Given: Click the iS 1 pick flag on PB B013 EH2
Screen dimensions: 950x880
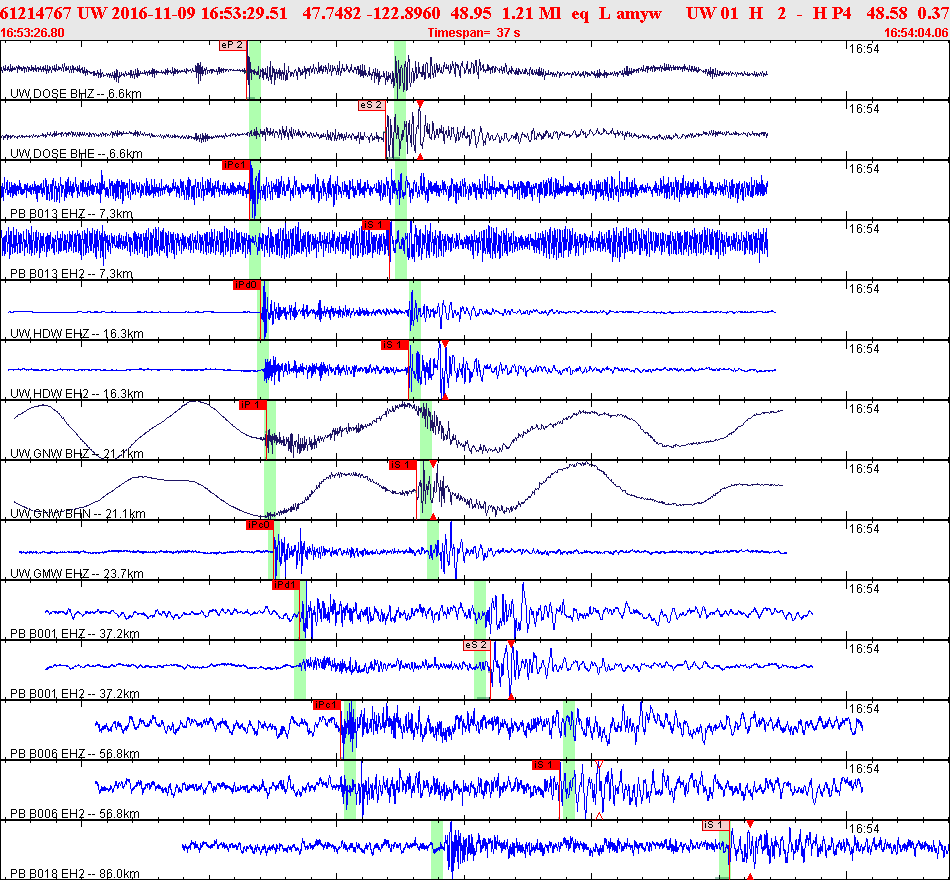Looking at the screenshot, I should 376,225.
